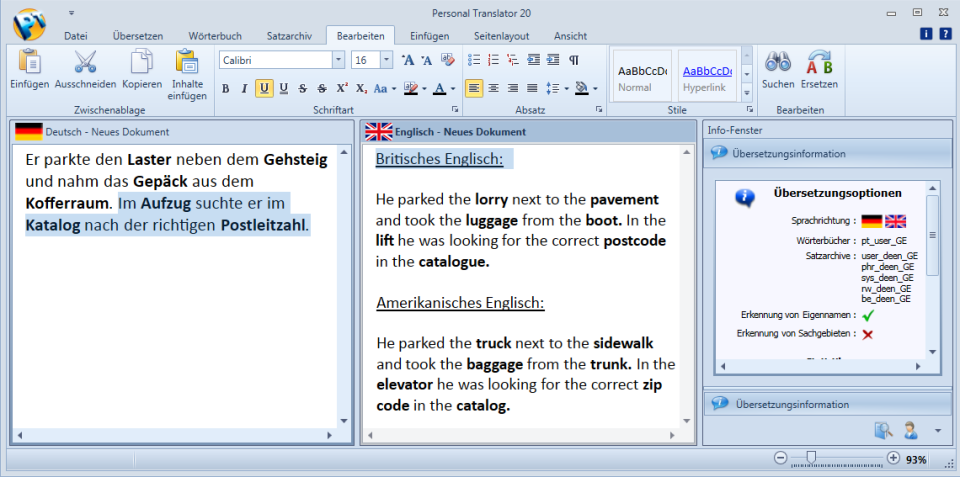The height and width of the screenshot is (477, 960).
Task: Click the line spacing icon
Action: coord(553,89)
